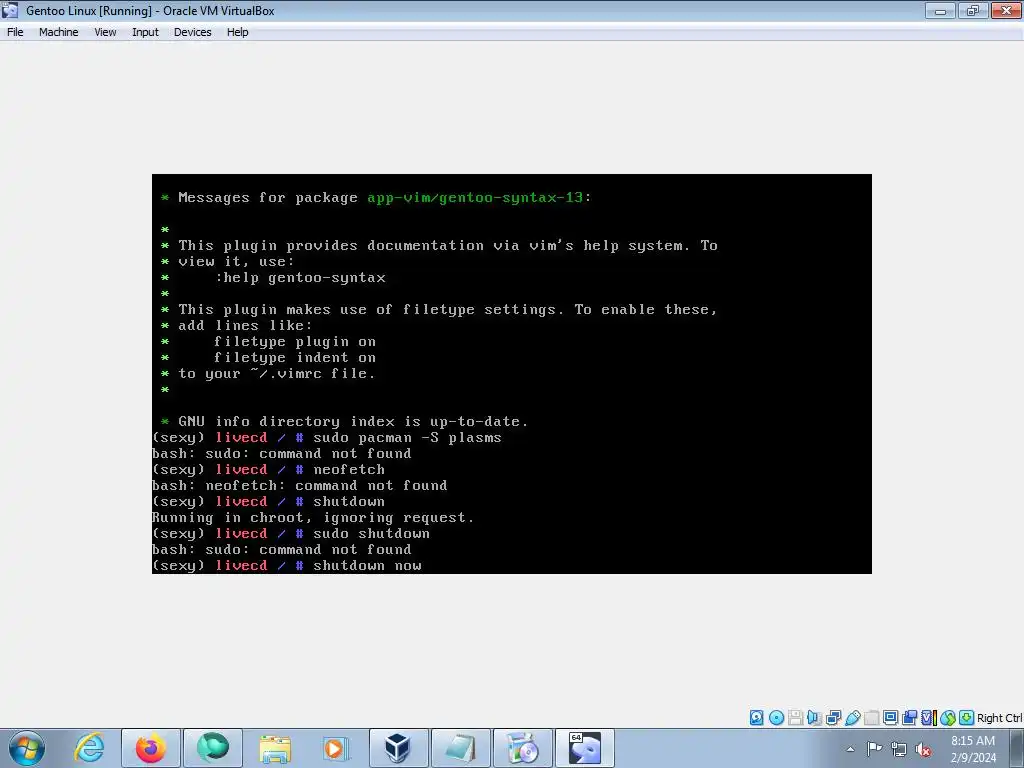Viewport: 1024px width, 768px height.
Task: Click the running 64-bit VM taskbar button
Action: (x=584, y=748)
